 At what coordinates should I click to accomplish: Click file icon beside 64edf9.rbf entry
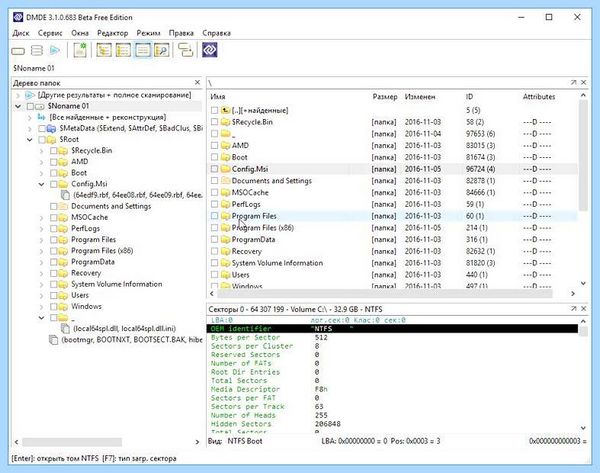[65, 195]
